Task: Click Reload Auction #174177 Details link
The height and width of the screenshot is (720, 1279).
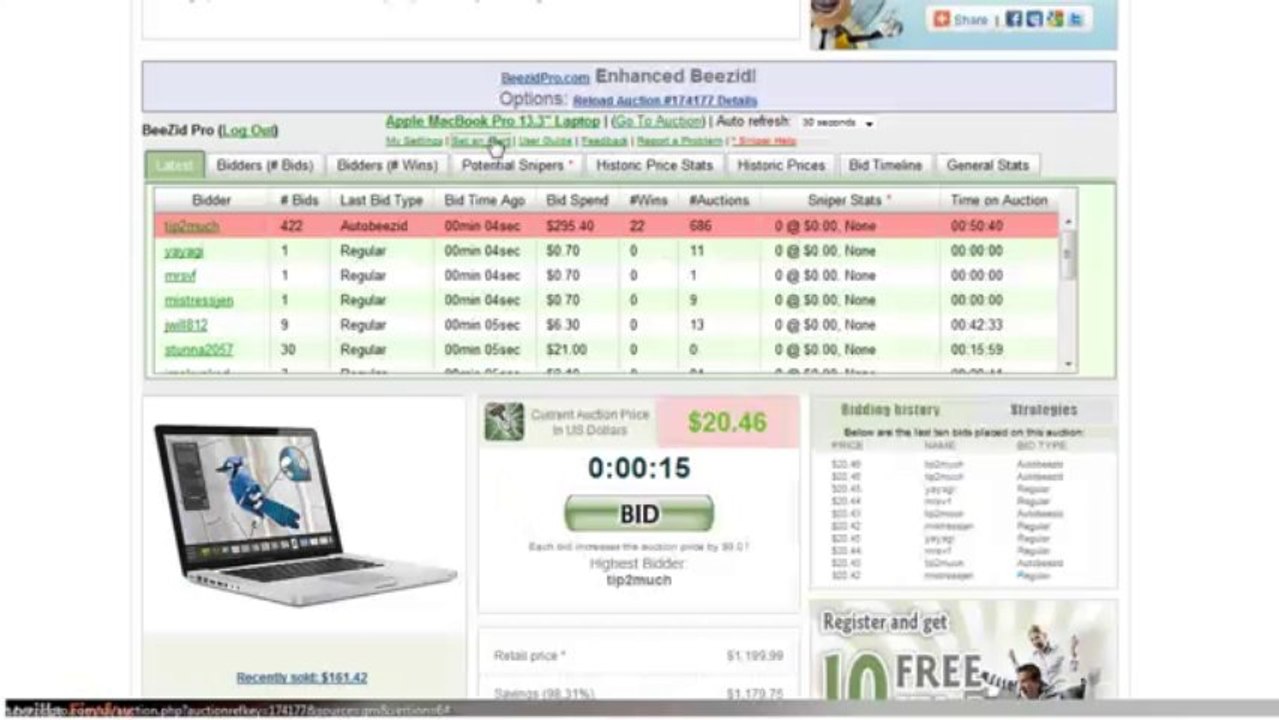Action: pyautogui.click(x=665, y=101)
